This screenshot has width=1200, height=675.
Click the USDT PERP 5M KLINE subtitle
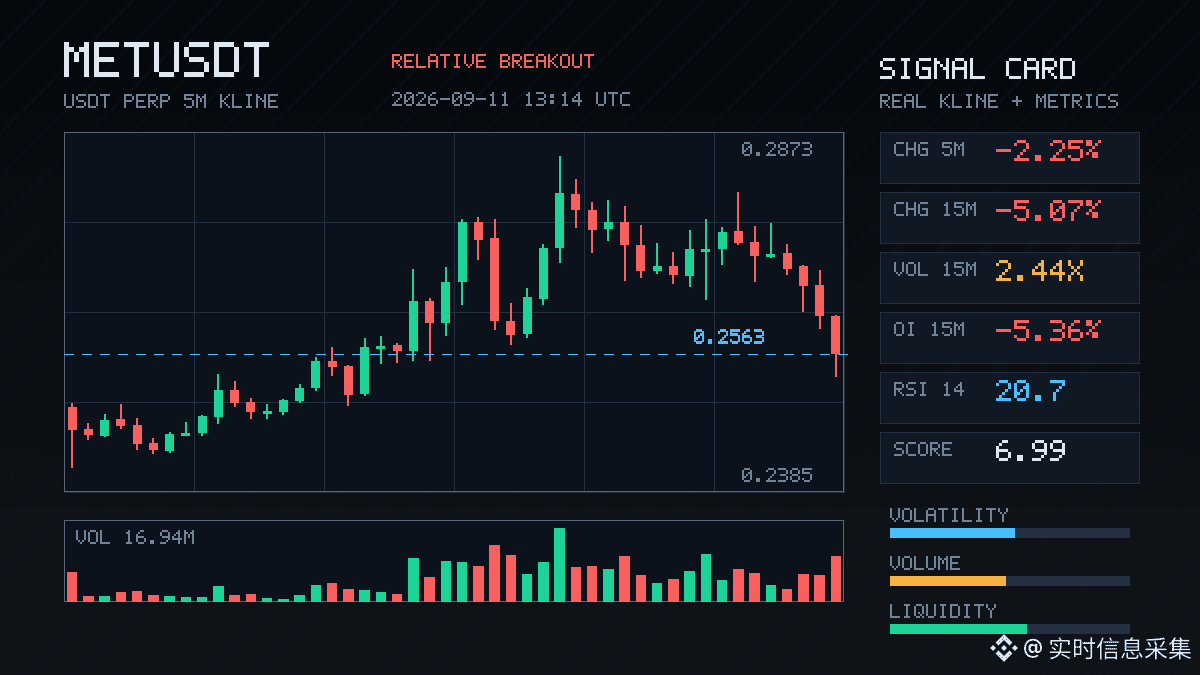tap(171, 101)
